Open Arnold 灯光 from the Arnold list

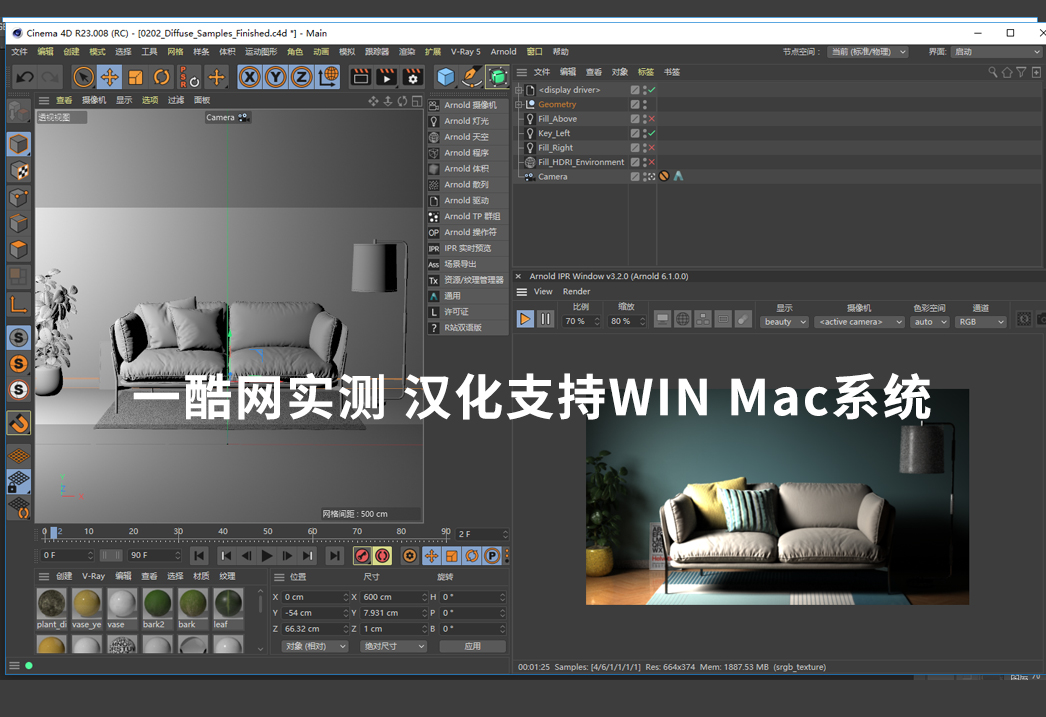466,121
